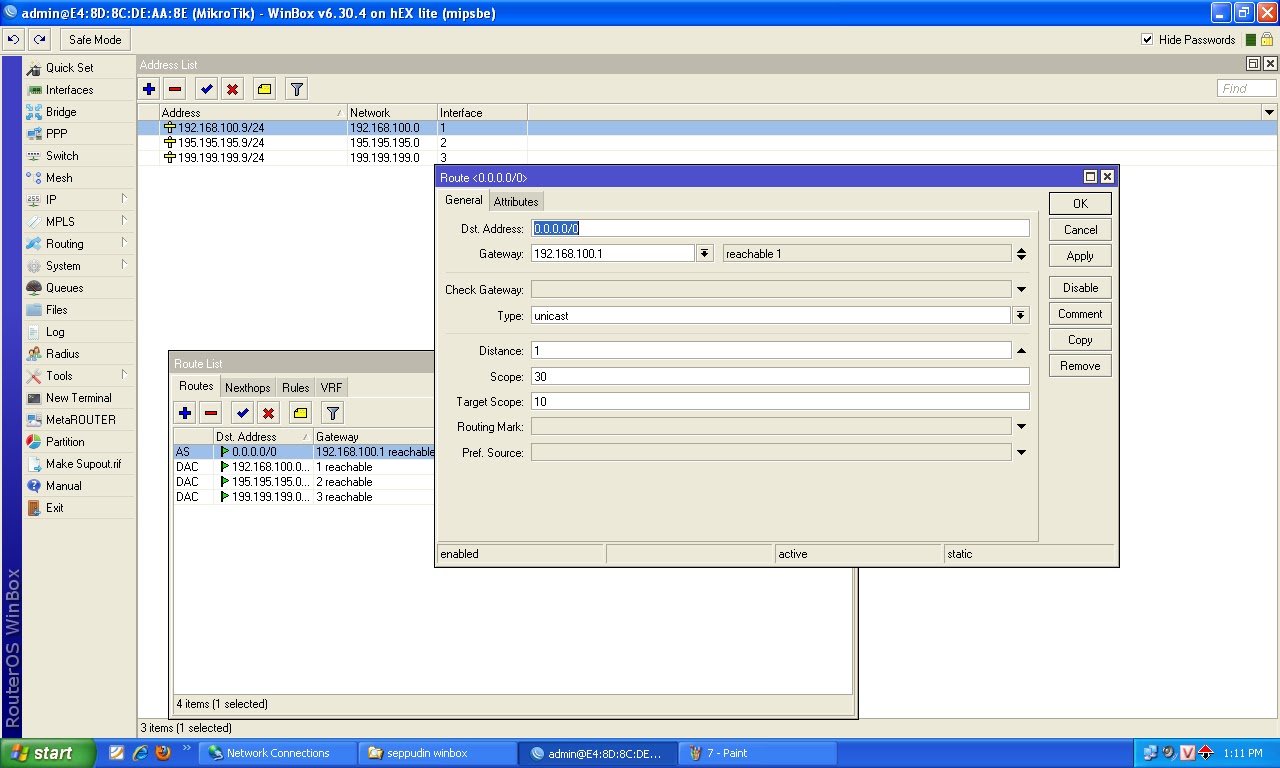Add new route with plus icon in Route List
The height and width of the screenshot is (768, 1280).
(x=185, y=412)
